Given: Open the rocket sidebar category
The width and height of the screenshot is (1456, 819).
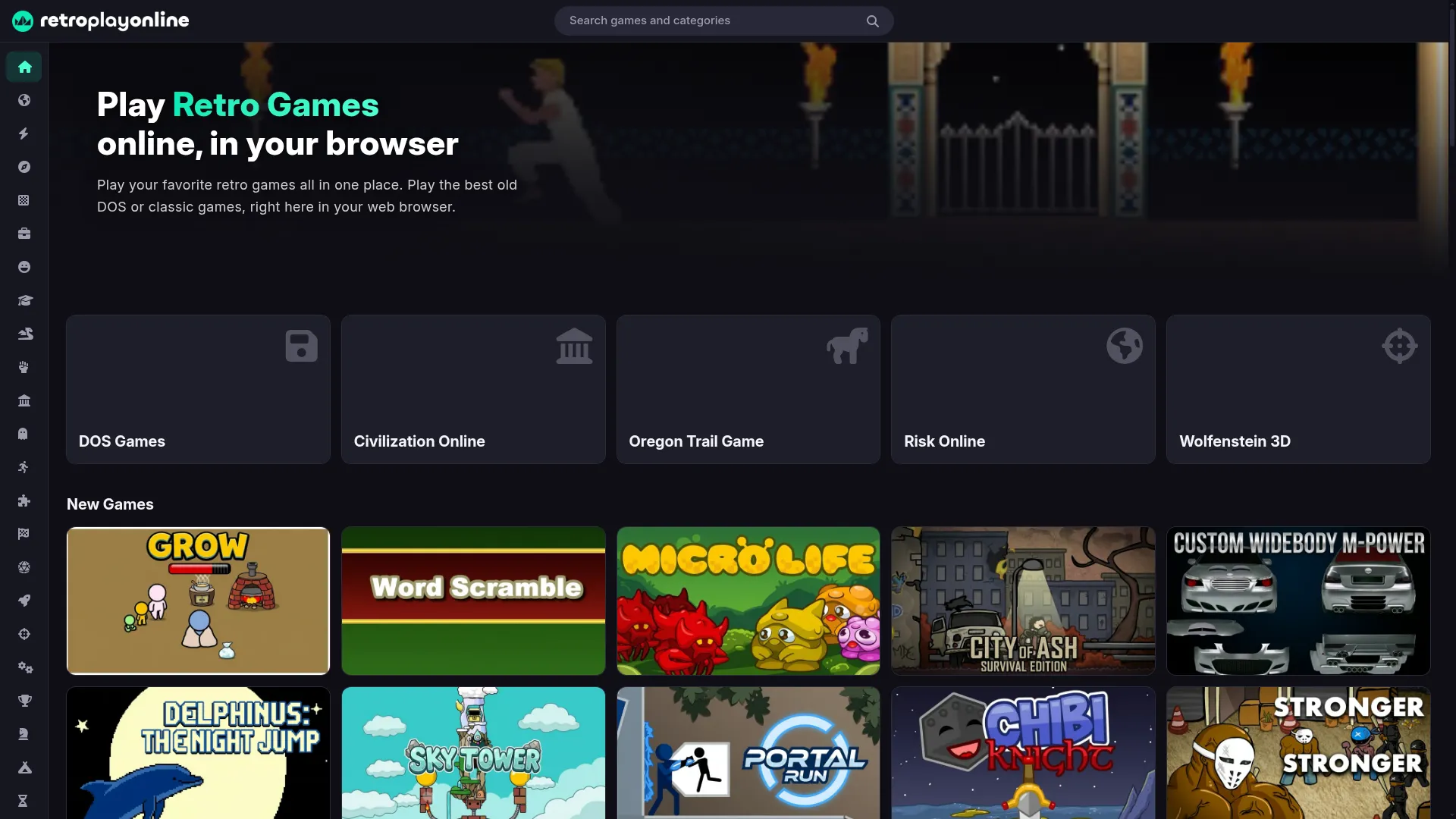Looking at the screenshot, I should 24,601.
